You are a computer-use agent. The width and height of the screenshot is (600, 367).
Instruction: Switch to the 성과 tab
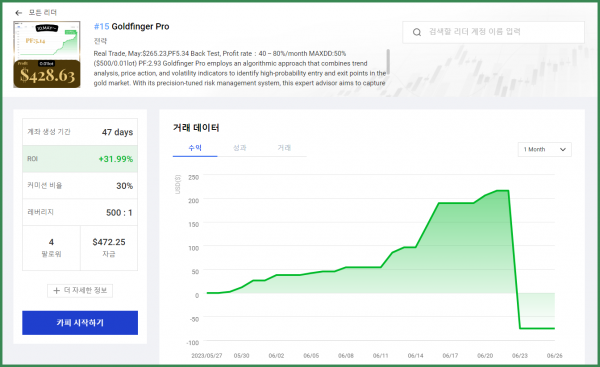pyautogui.click(x=240, y=148)
